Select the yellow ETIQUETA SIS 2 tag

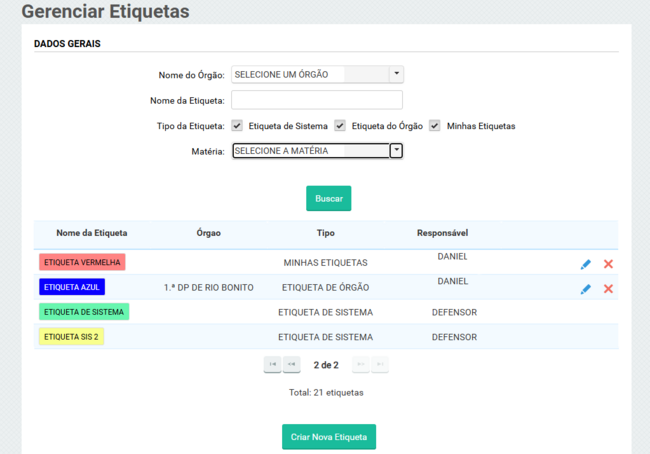click(71, 337)
